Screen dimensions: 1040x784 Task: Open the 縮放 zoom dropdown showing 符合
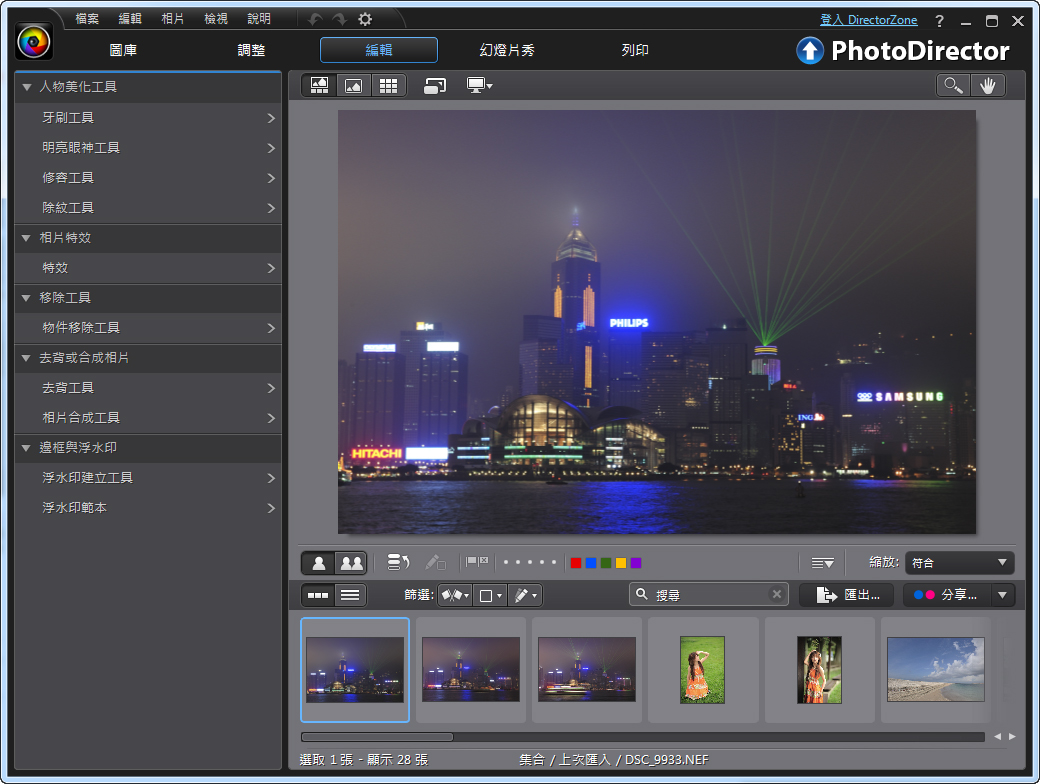[959, 562]
